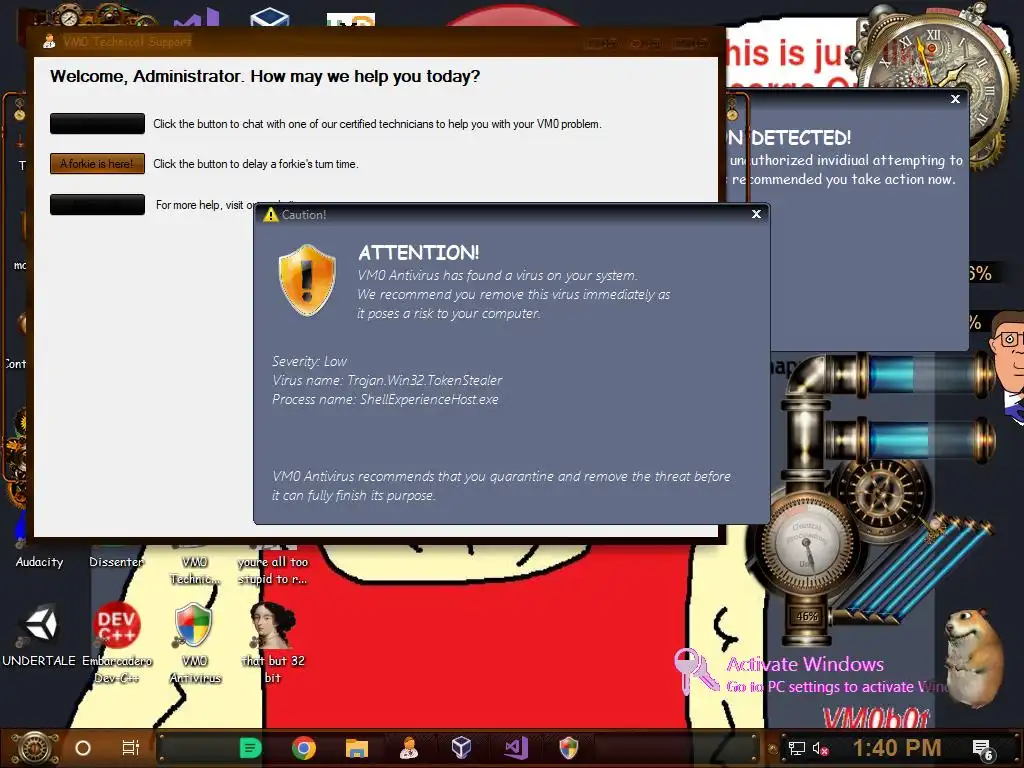Click the 1:40 PM taskbar clock
Viewport: 1024px width, 768px height.
pyautogui.click(x=897, y=748)
